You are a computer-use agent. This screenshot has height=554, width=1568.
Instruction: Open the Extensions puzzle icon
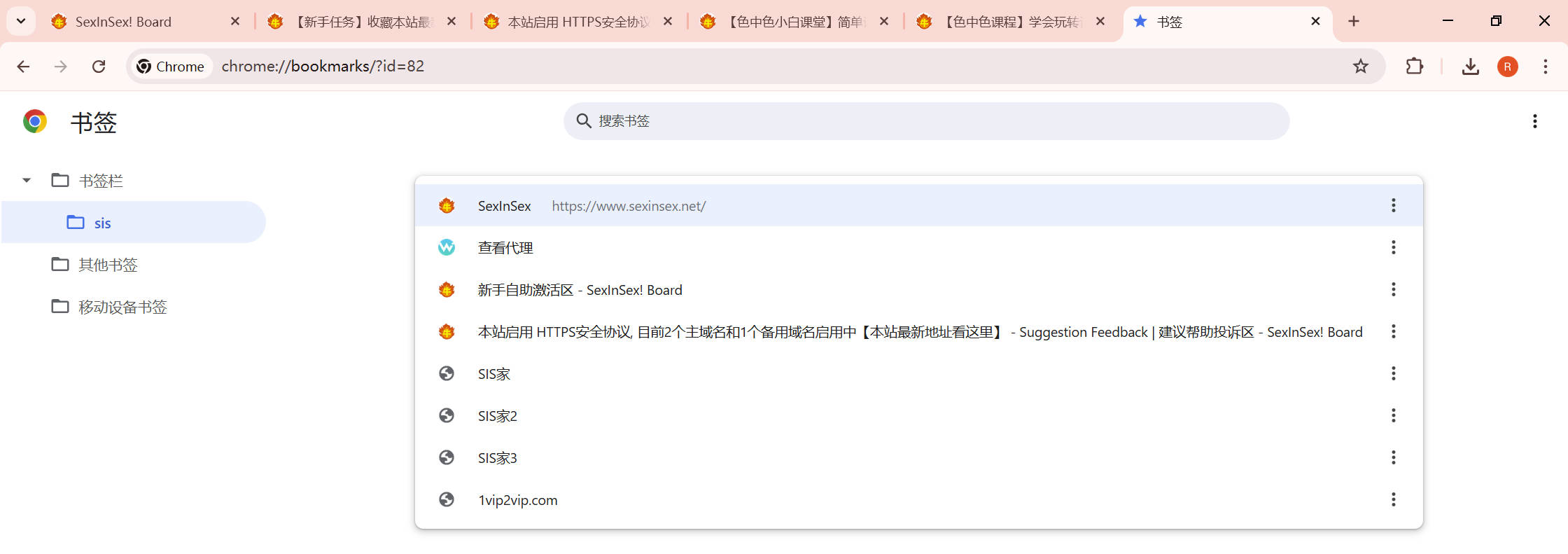coord(1415,67)
